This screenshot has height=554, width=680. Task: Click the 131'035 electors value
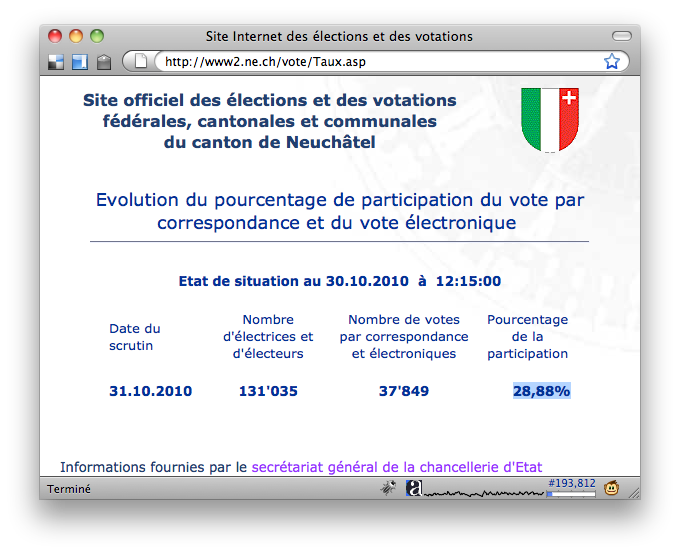pyautogui.click(x=268, y=391)
